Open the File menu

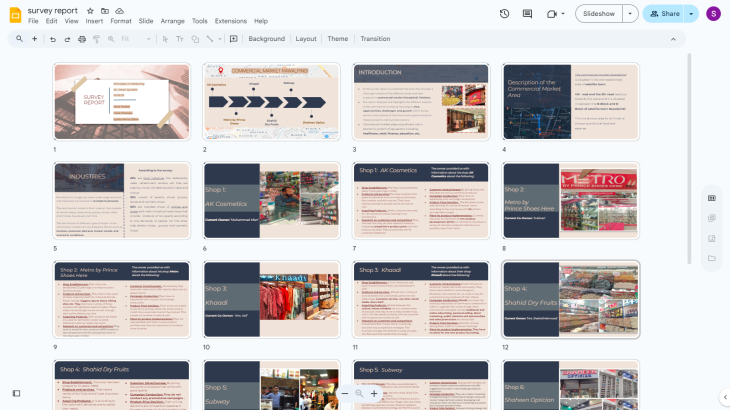pos(33,21)
